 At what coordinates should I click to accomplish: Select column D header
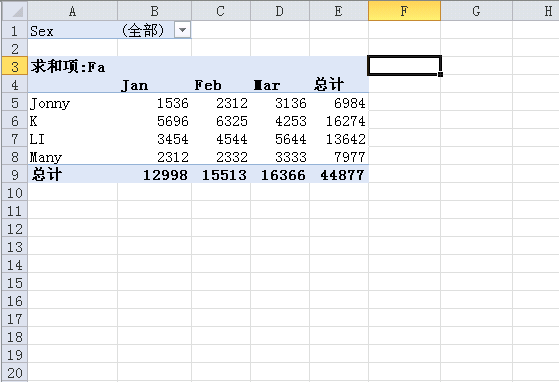click(x=280, y=11)
